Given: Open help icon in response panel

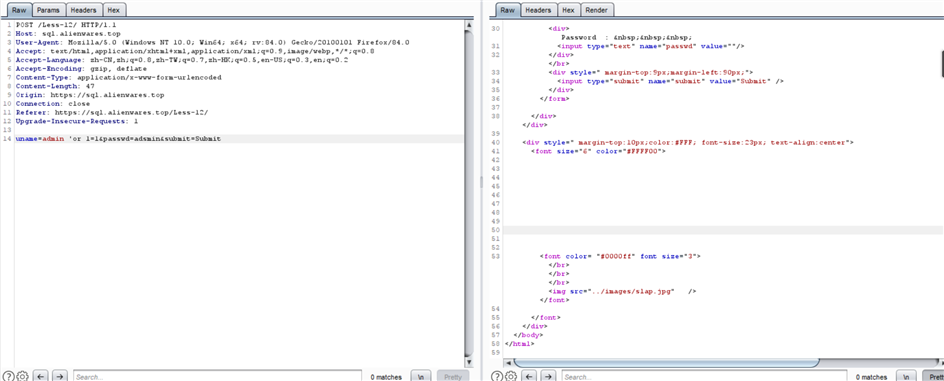Looking at the screenshot, I should [x=497, y=376].
